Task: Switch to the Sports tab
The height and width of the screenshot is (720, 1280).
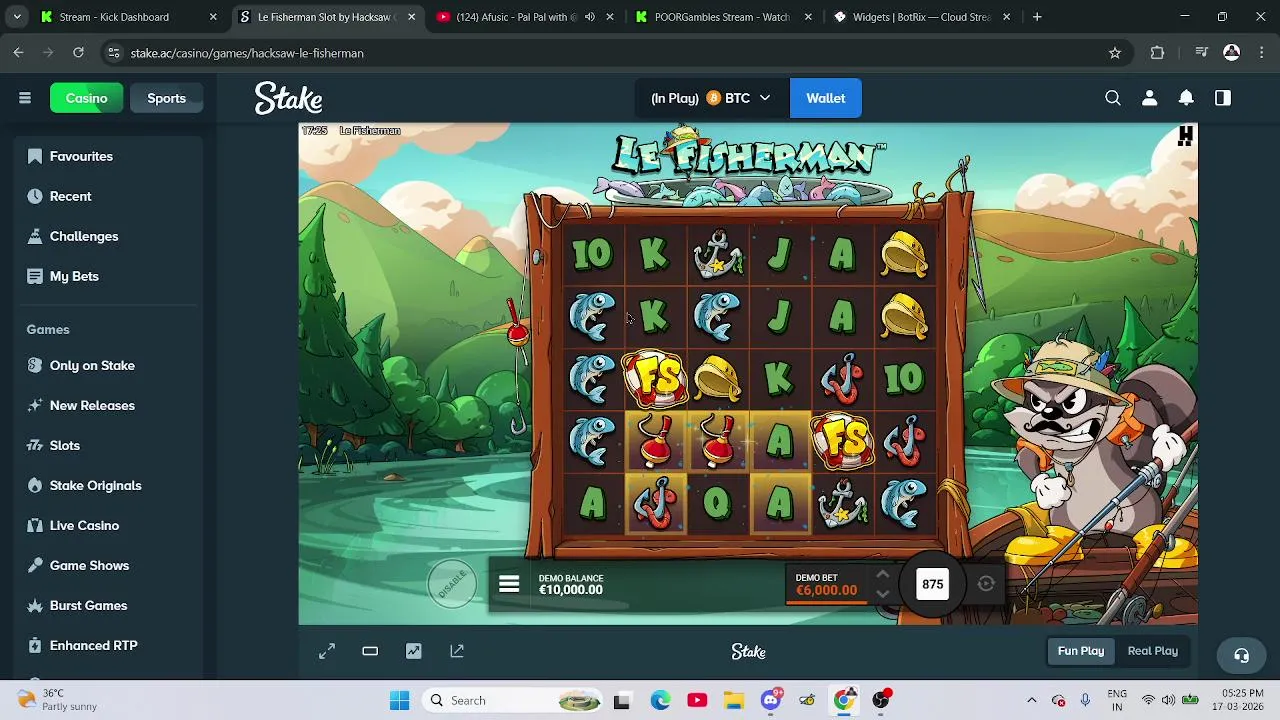Action: (x=166, y=98)
